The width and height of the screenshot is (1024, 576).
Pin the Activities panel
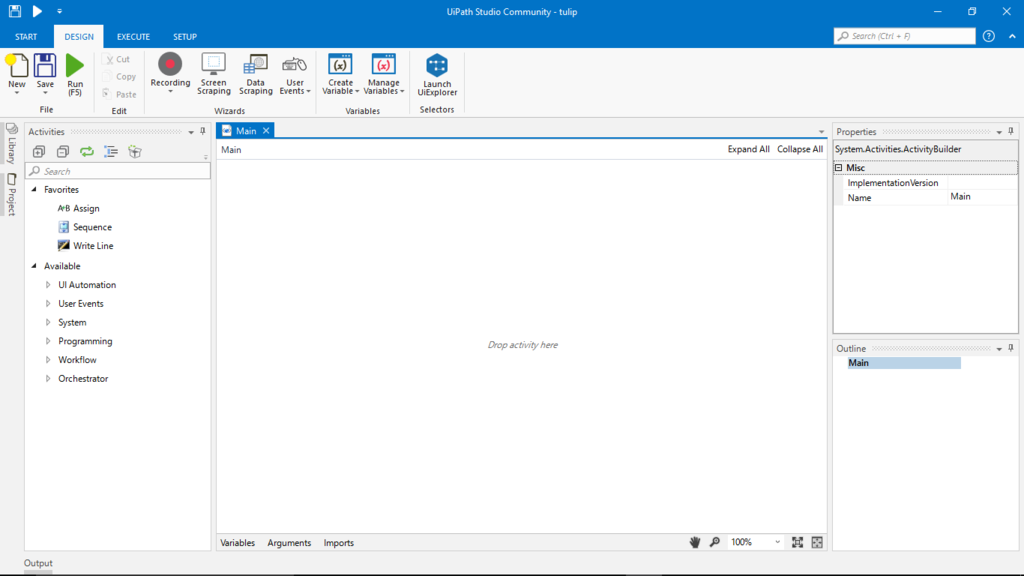click(203, 131)
